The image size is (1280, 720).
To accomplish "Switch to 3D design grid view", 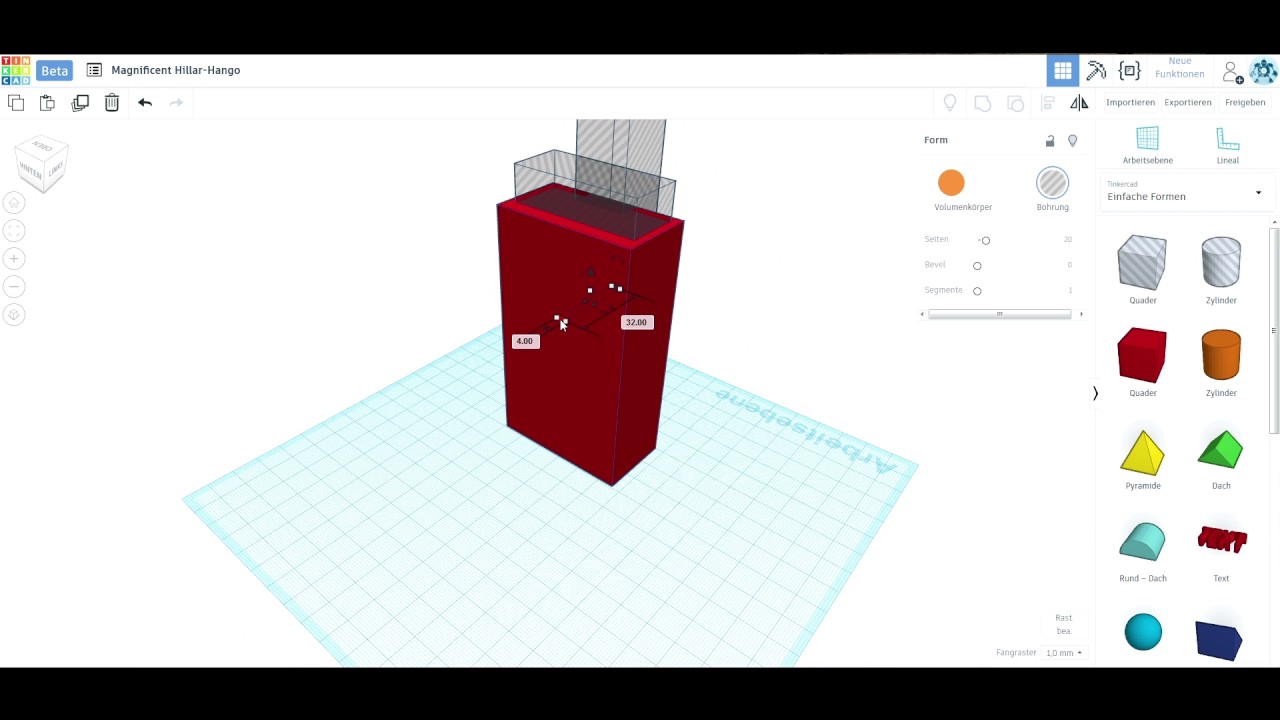I will click(1062, 71).
